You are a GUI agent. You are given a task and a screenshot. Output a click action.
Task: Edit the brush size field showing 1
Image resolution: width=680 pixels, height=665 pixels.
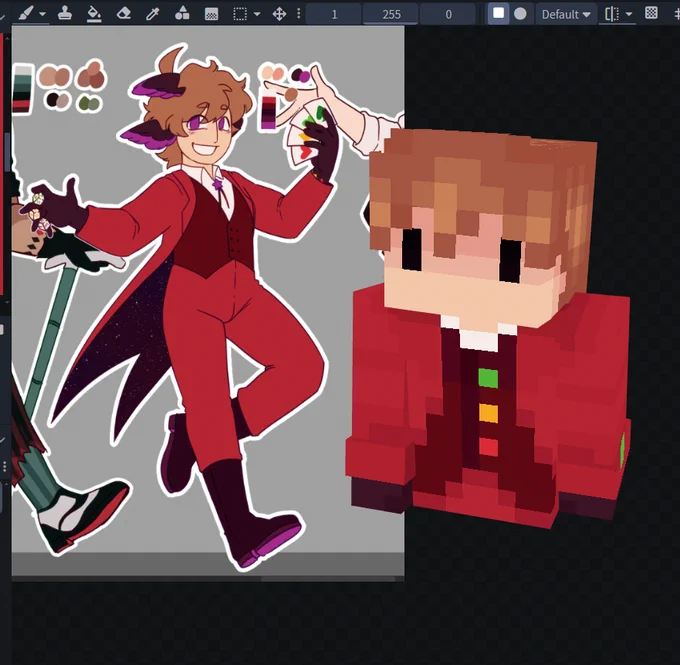coord(333,14)
